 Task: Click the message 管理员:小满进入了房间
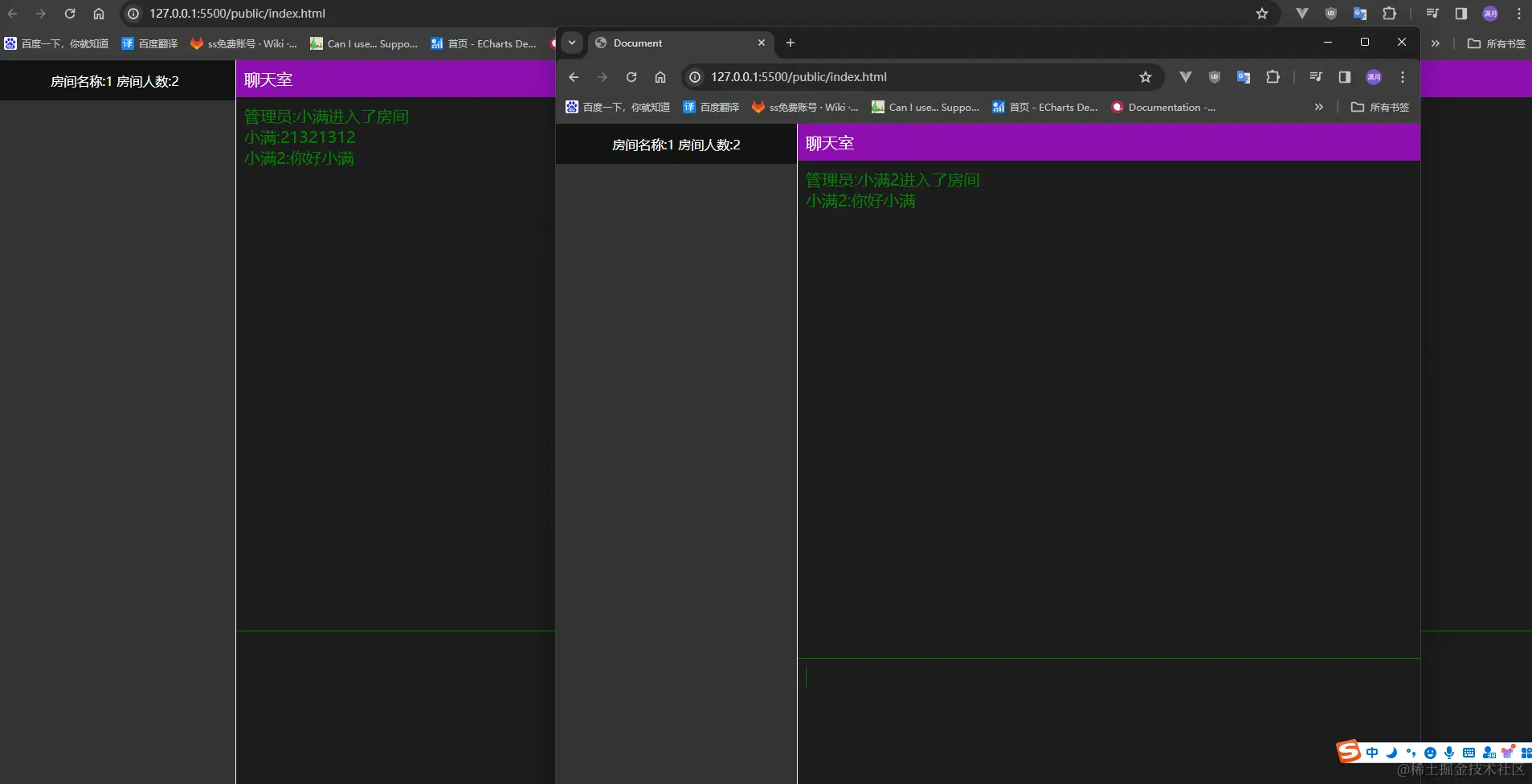click(326, 116)
